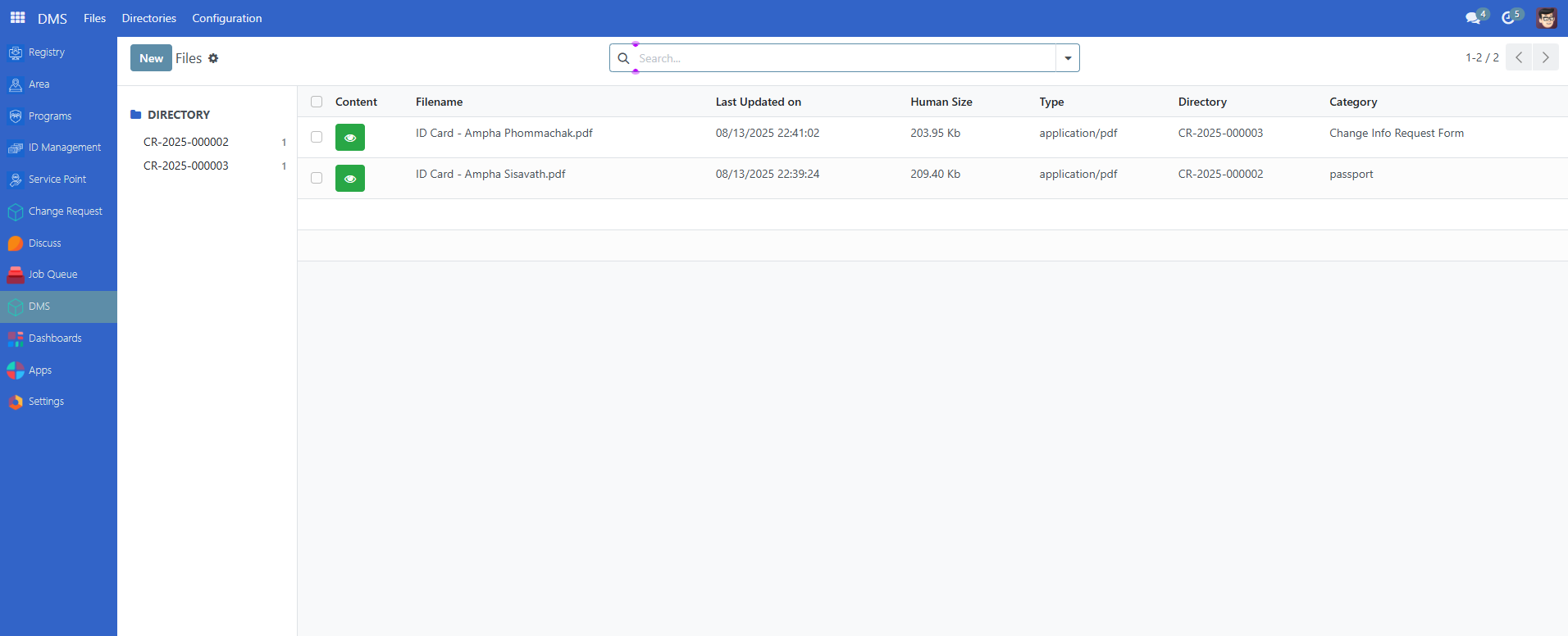This screenshot has height=636, width=1568.
Task: Click Directory cell CR-2025-000003 in table
Action: pos(1220,133)
